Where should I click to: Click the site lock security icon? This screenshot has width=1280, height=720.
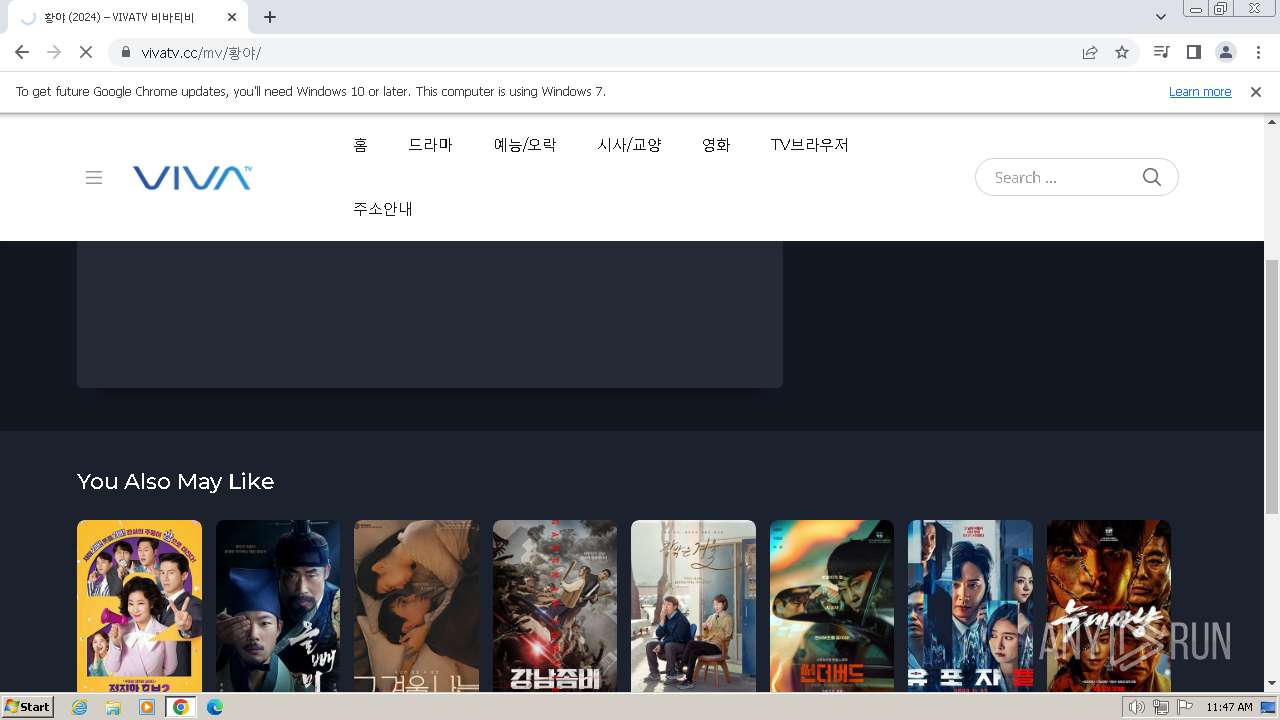pos(126,52)
